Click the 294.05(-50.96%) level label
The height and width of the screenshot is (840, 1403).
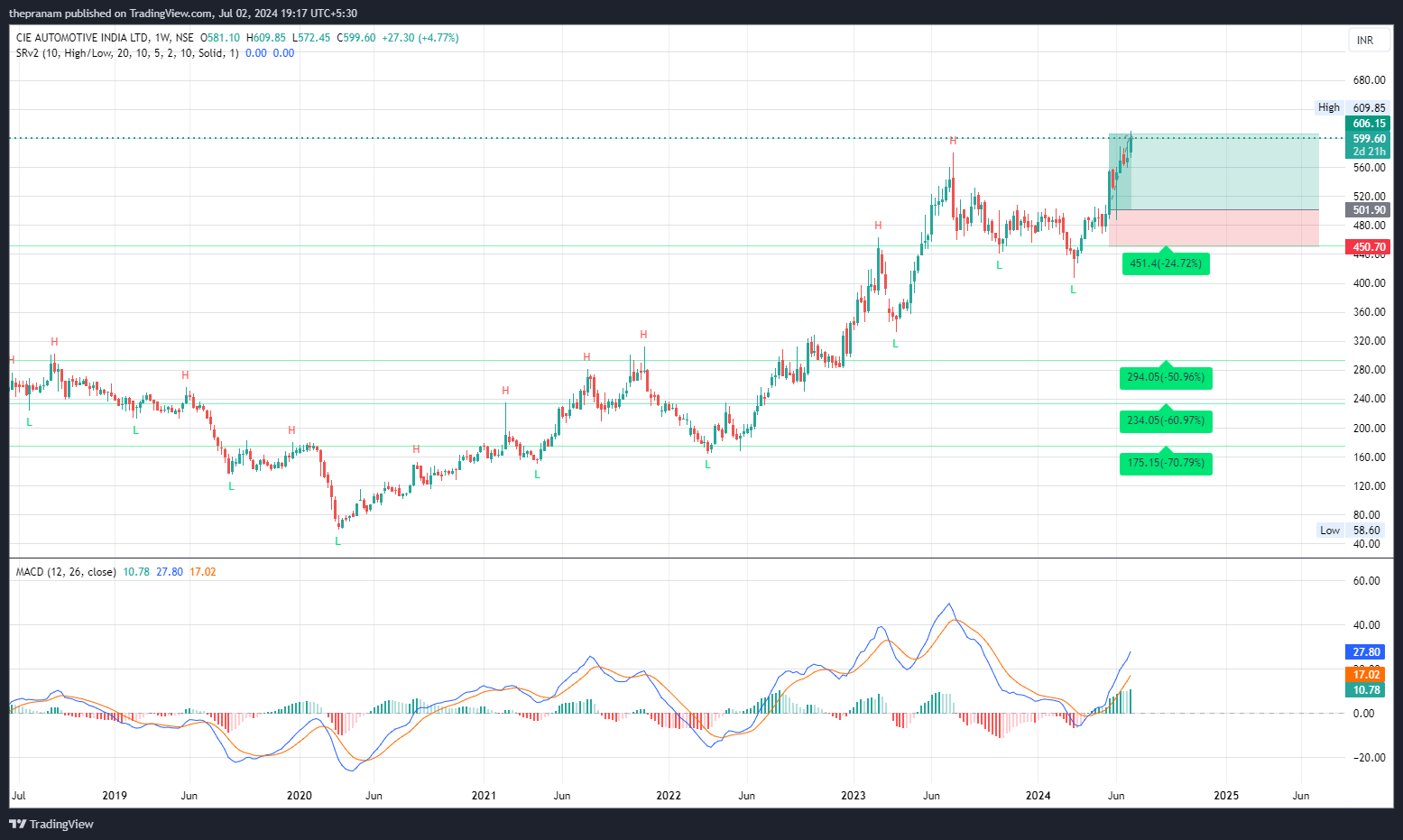pos(1166,377)
